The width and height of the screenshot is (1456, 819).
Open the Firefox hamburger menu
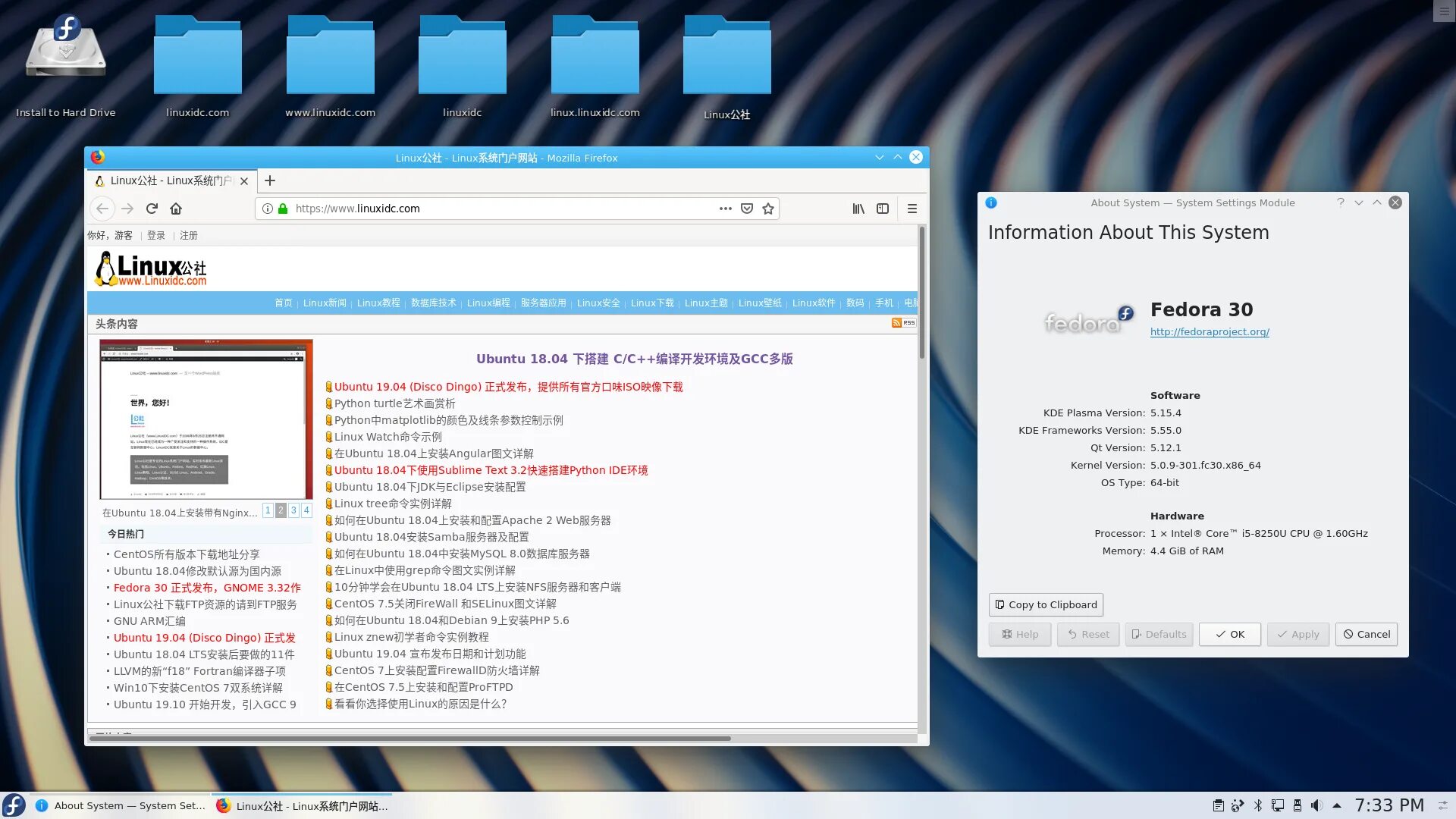pos(912,209)
